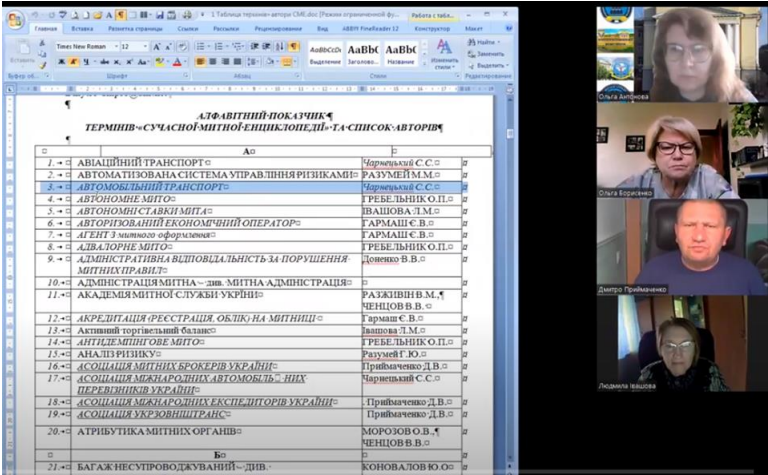Viewport: 768px width, 475px height.
Task: Apply the Заголово... style
Action: coord(363,54)
